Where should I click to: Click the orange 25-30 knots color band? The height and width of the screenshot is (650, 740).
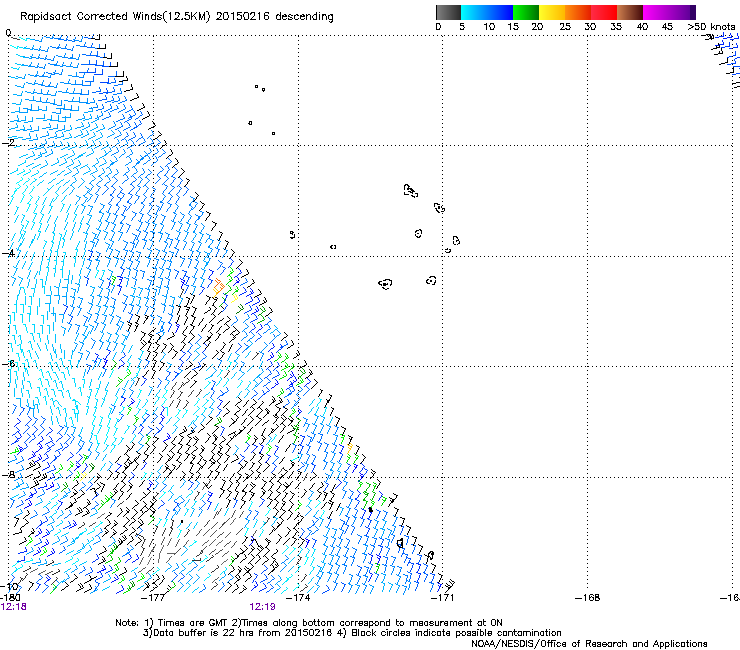pos(578,12)
